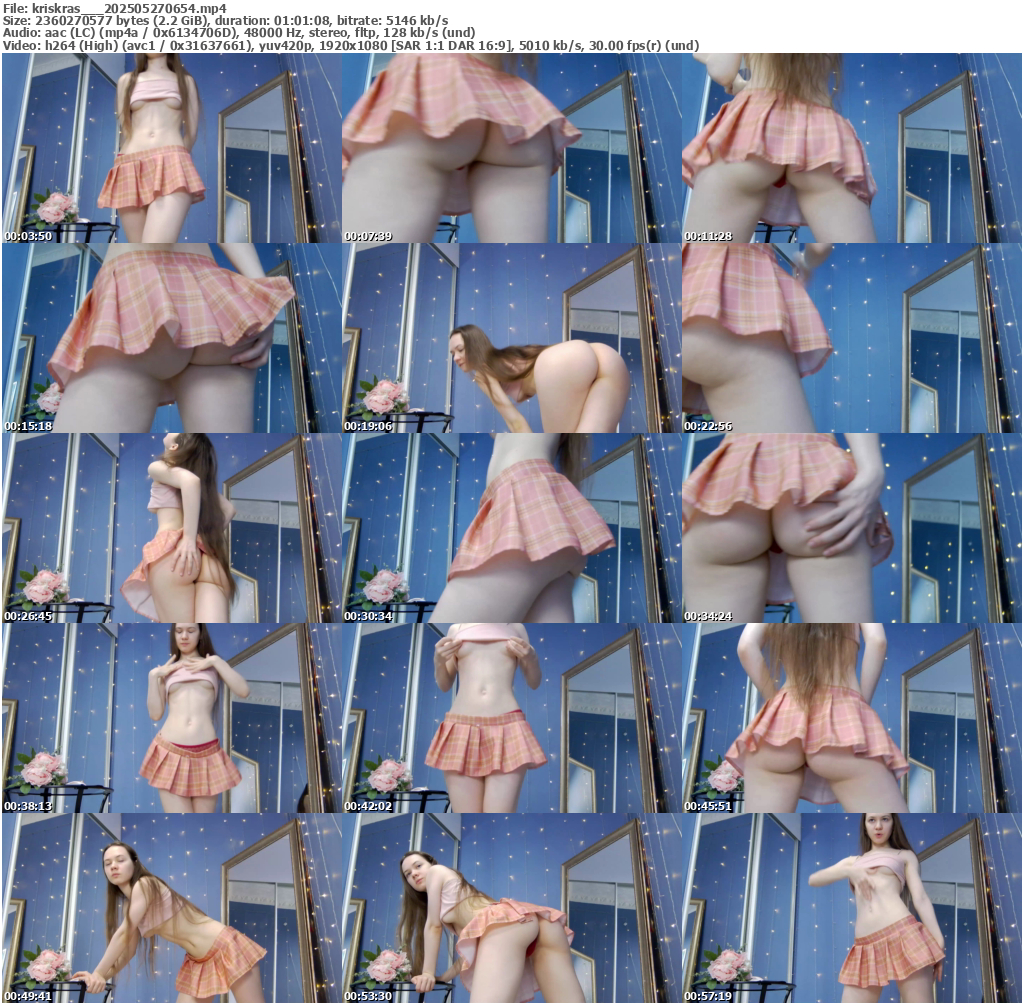Select the thumbnail timestamped 00:26:45
Image resolution: width=1024 pixels, height=1003 pixels.
click(x=172, y=528)
